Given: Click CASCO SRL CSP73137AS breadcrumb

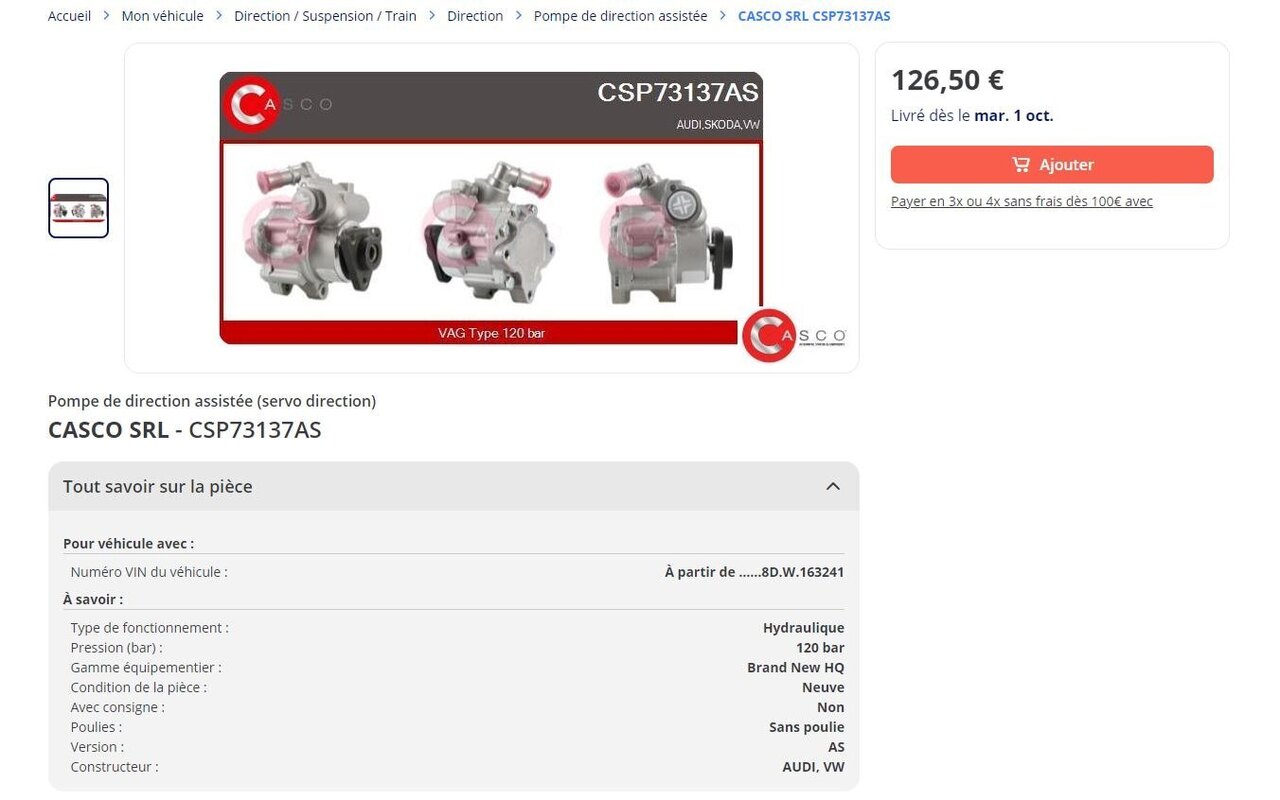Looking at the screenshot, I should click(814, 16).
